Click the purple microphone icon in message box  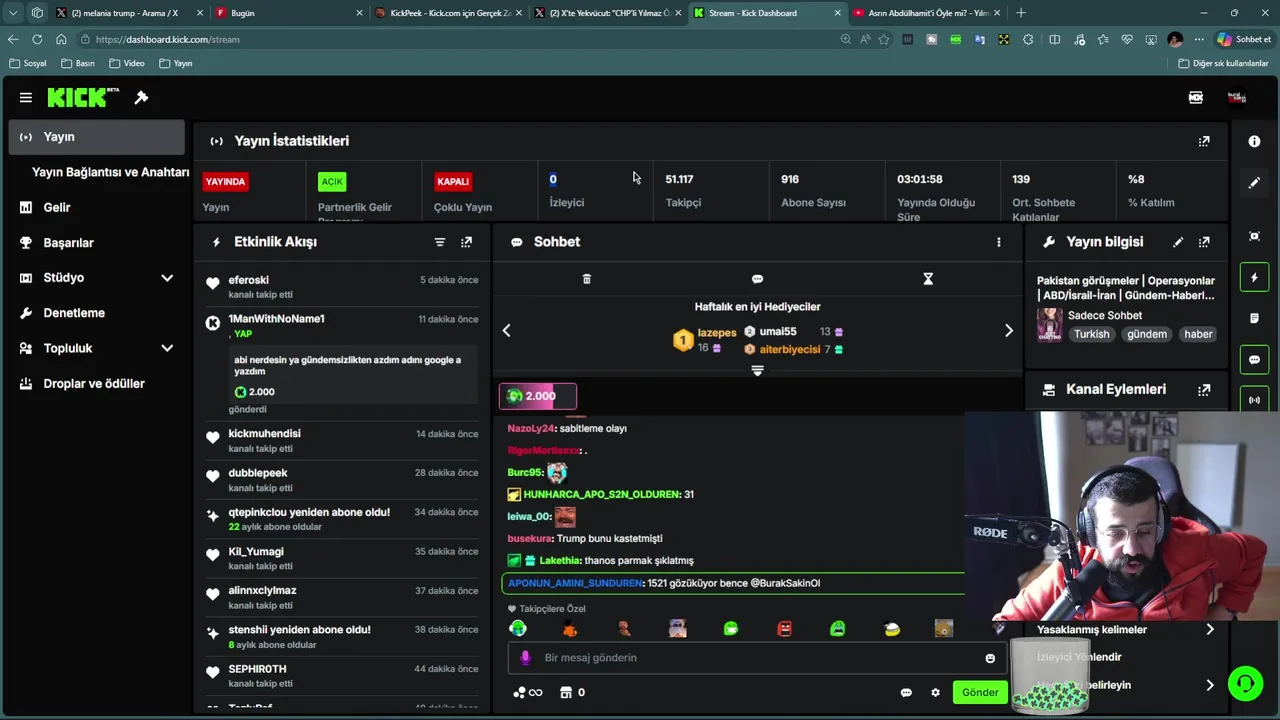525,658
